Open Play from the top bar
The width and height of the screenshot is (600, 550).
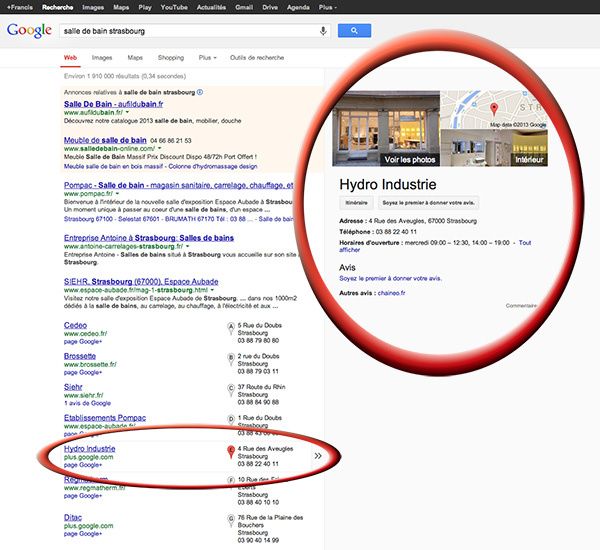145,7
